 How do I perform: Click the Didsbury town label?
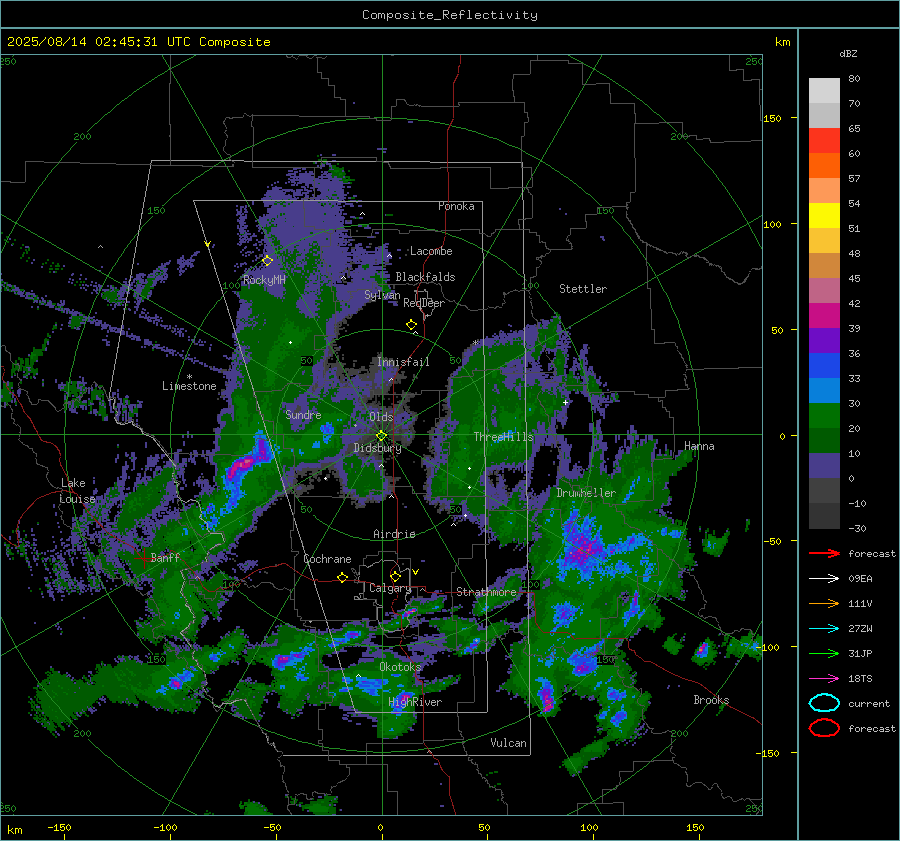pos(377,448)
